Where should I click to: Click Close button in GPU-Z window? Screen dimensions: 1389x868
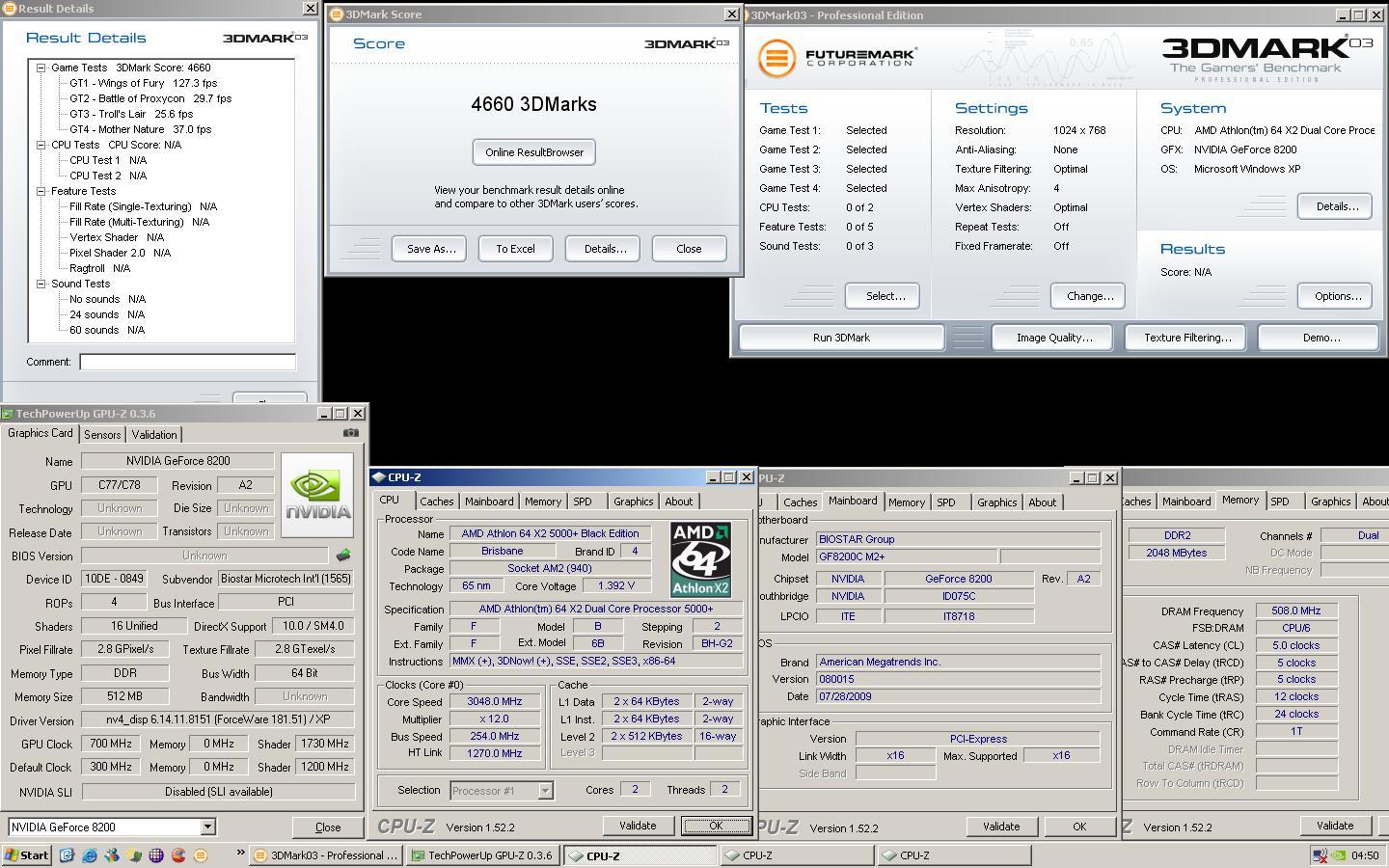coord(328,827)
